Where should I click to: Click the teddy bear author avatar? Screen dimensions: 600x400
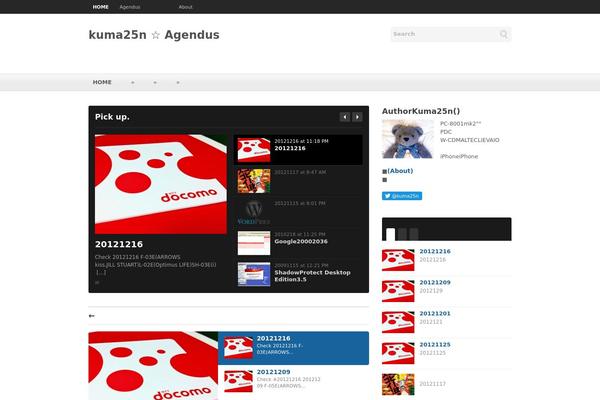(408, 139)
